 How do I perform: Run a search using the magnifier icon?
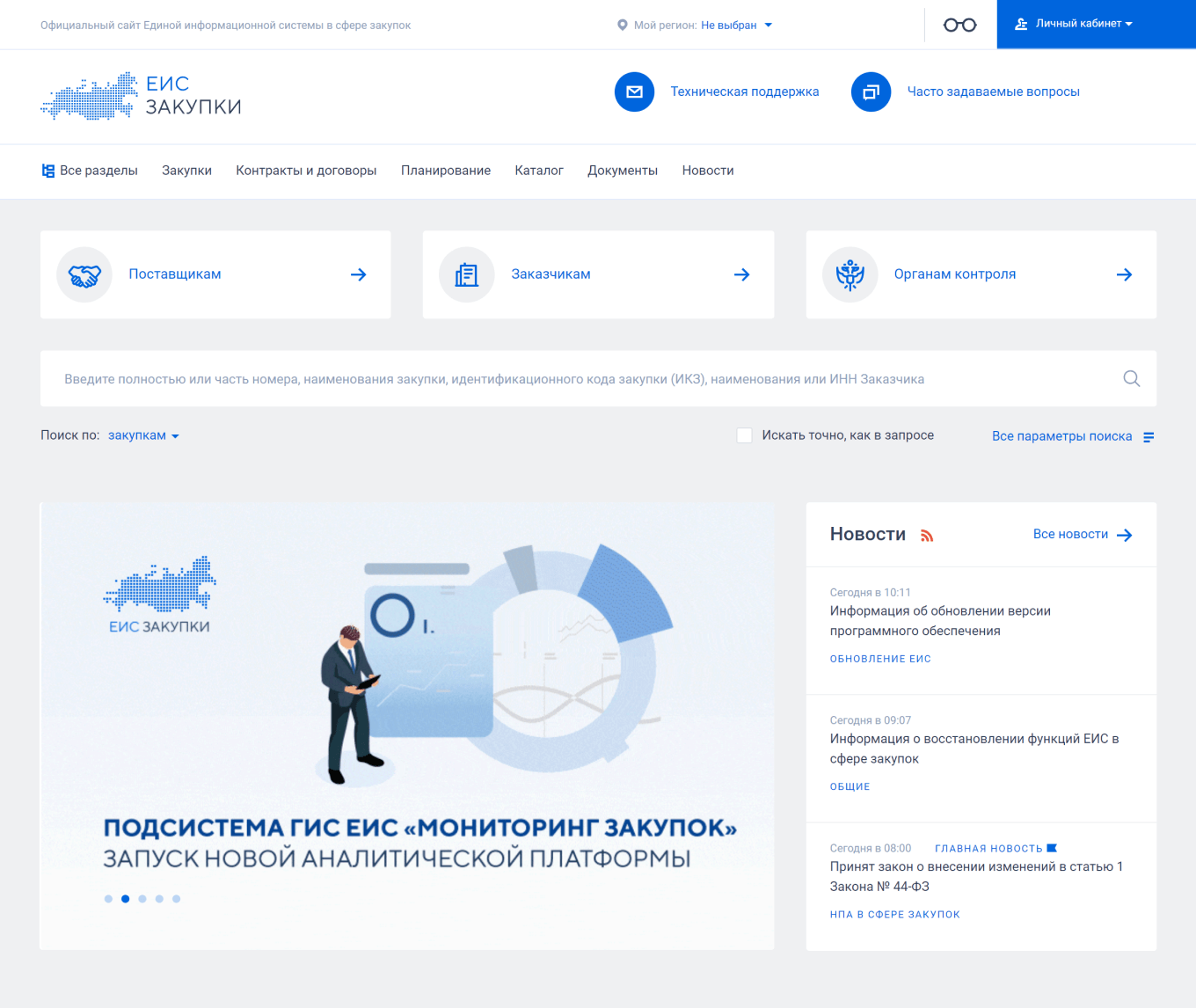(x=1132, y=379)
